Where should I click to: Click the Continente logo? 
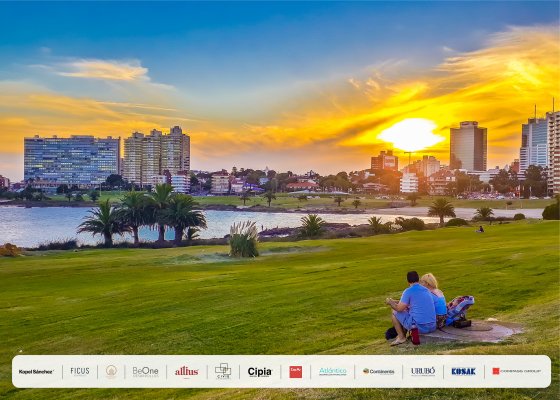click(379, 371)
